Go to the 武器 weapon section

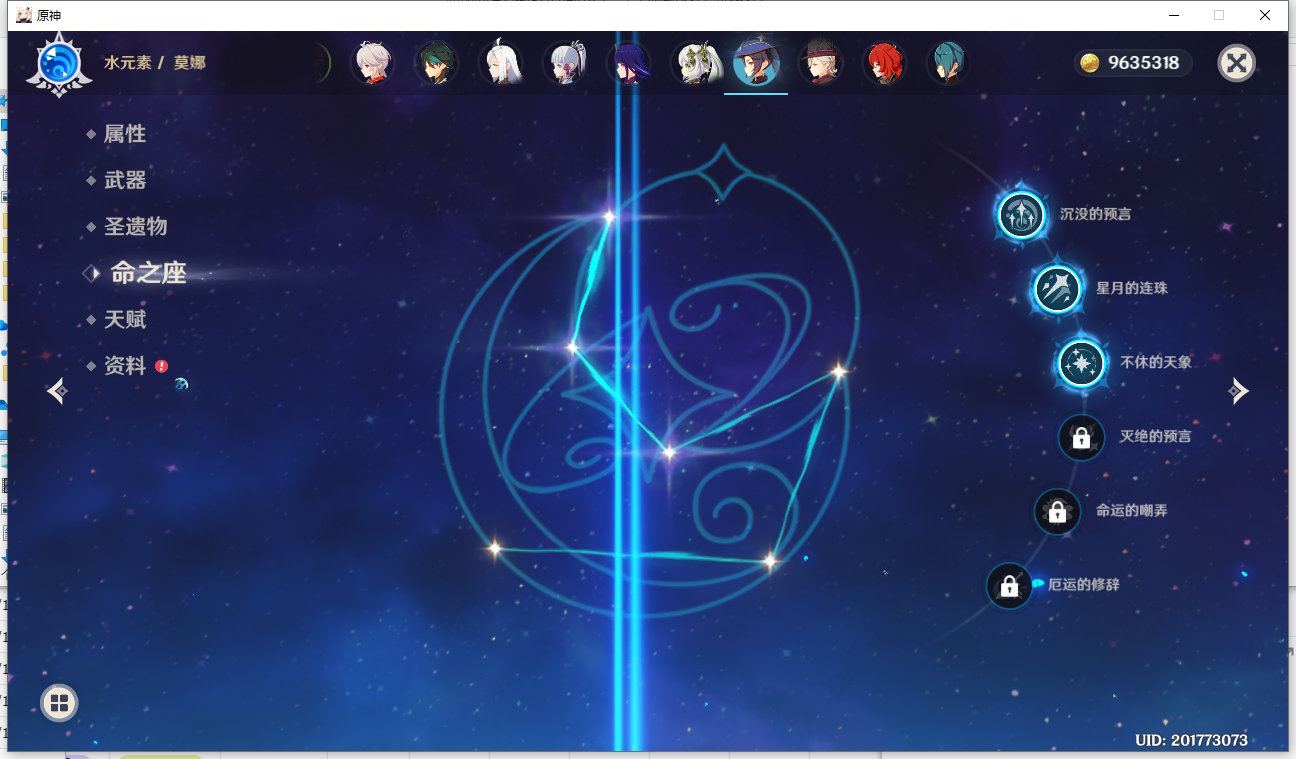coord(125,180)
